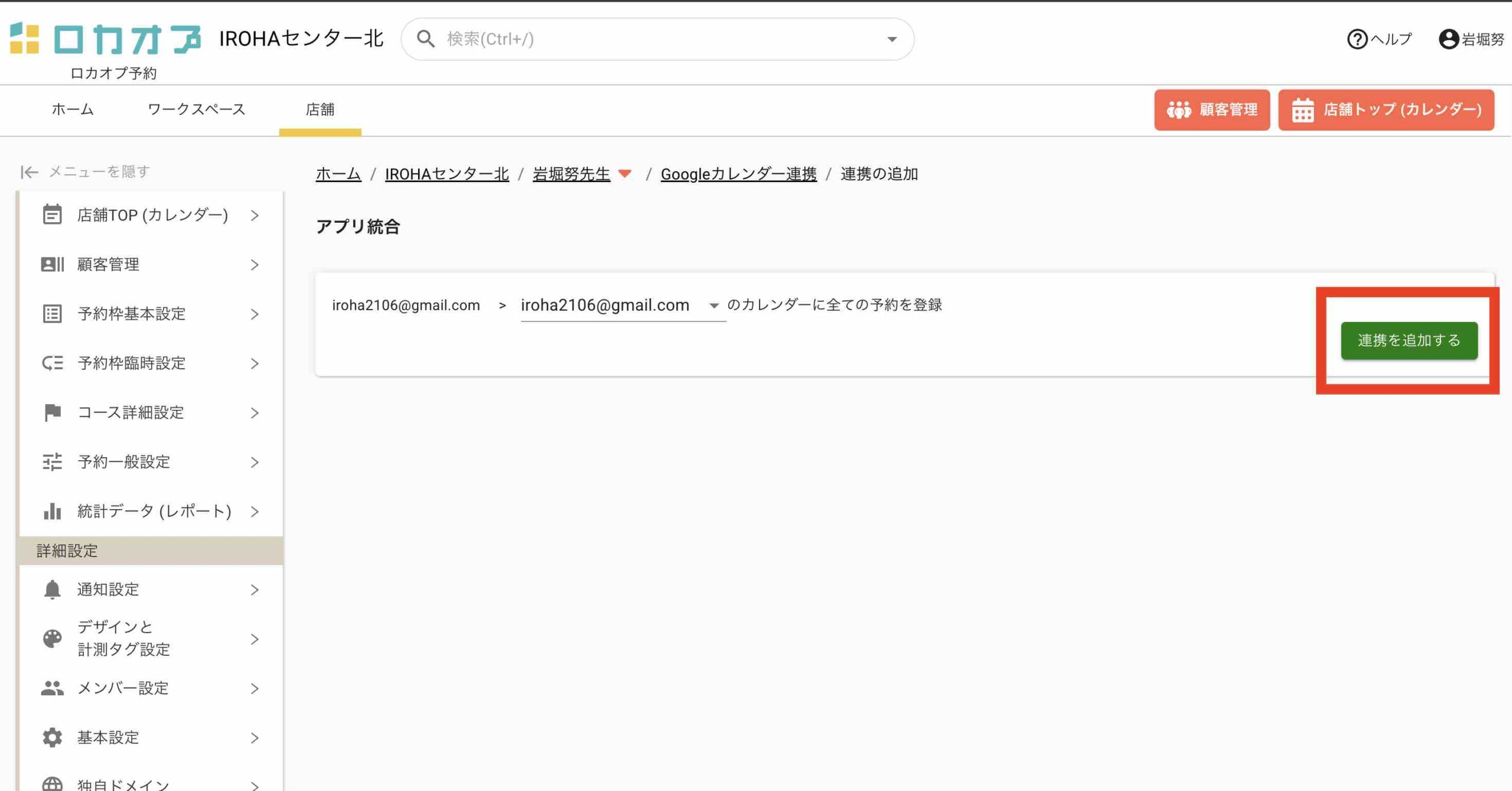Switch to the ワークスペース tab

tap(196, 109)
